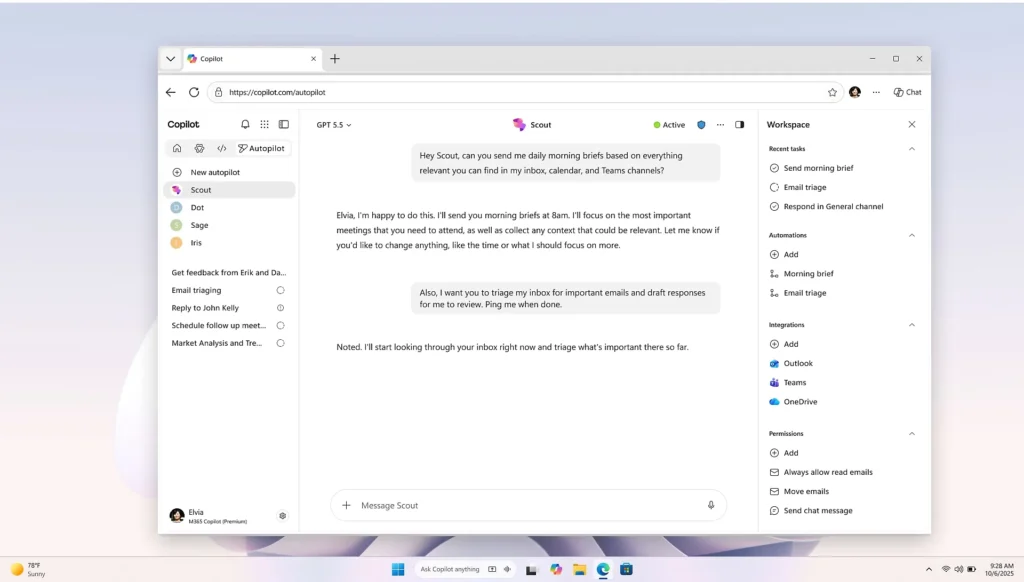Screen dimensions: 1024x582
Task: Select the Move emails permission
Action: coord(799,491)
